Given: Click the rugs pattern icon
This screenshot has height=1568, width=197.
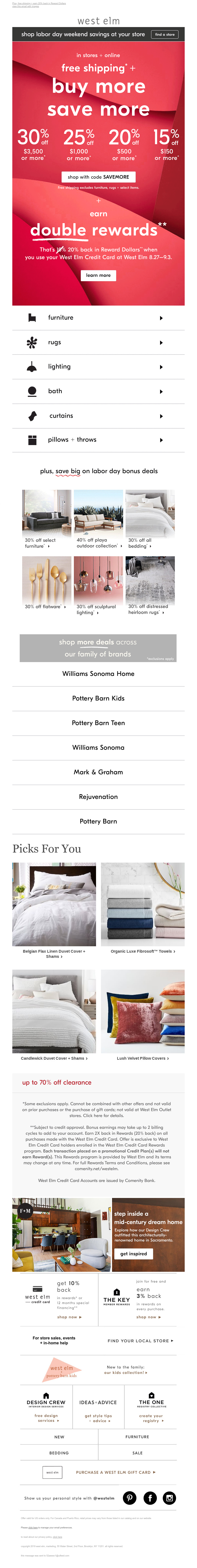Looking at the screenshot, I should [32, 343].
